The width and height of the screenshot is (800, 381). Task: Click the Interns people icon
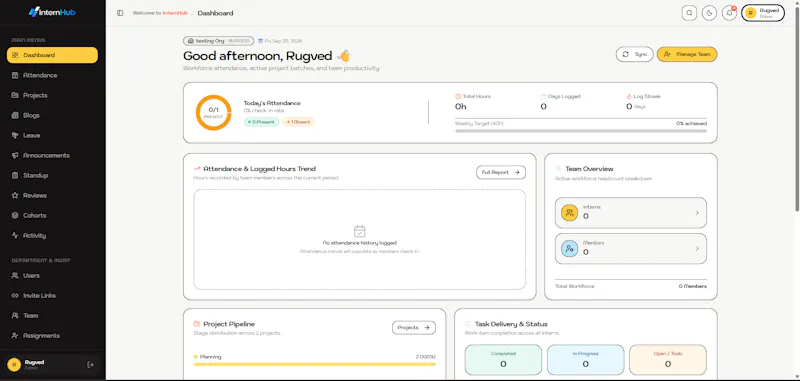tap(569, 213)
